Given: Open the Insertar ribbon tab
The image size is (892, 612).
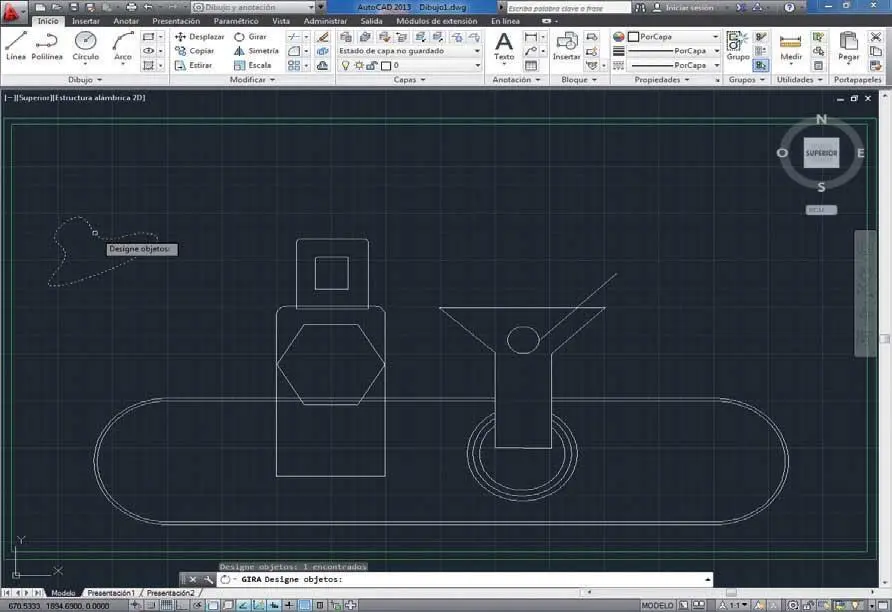Looking at the screenshot, I should 86,21.
